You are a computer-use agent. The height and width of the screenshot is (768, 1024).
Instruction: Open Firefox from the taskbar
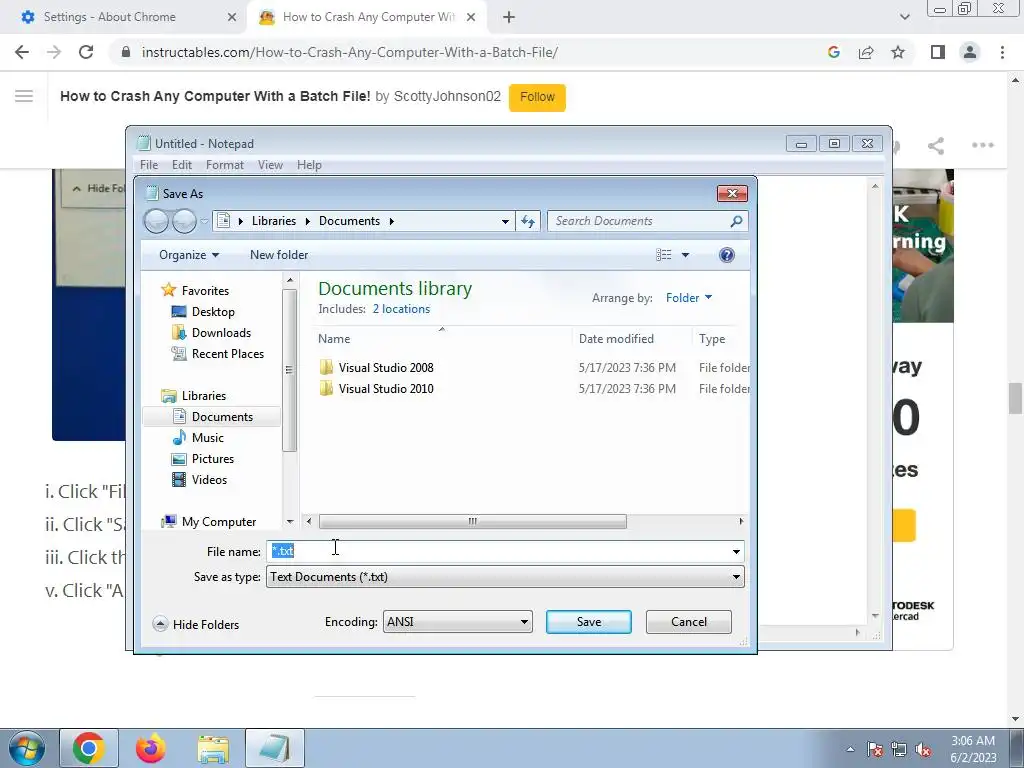coord(151,748)
